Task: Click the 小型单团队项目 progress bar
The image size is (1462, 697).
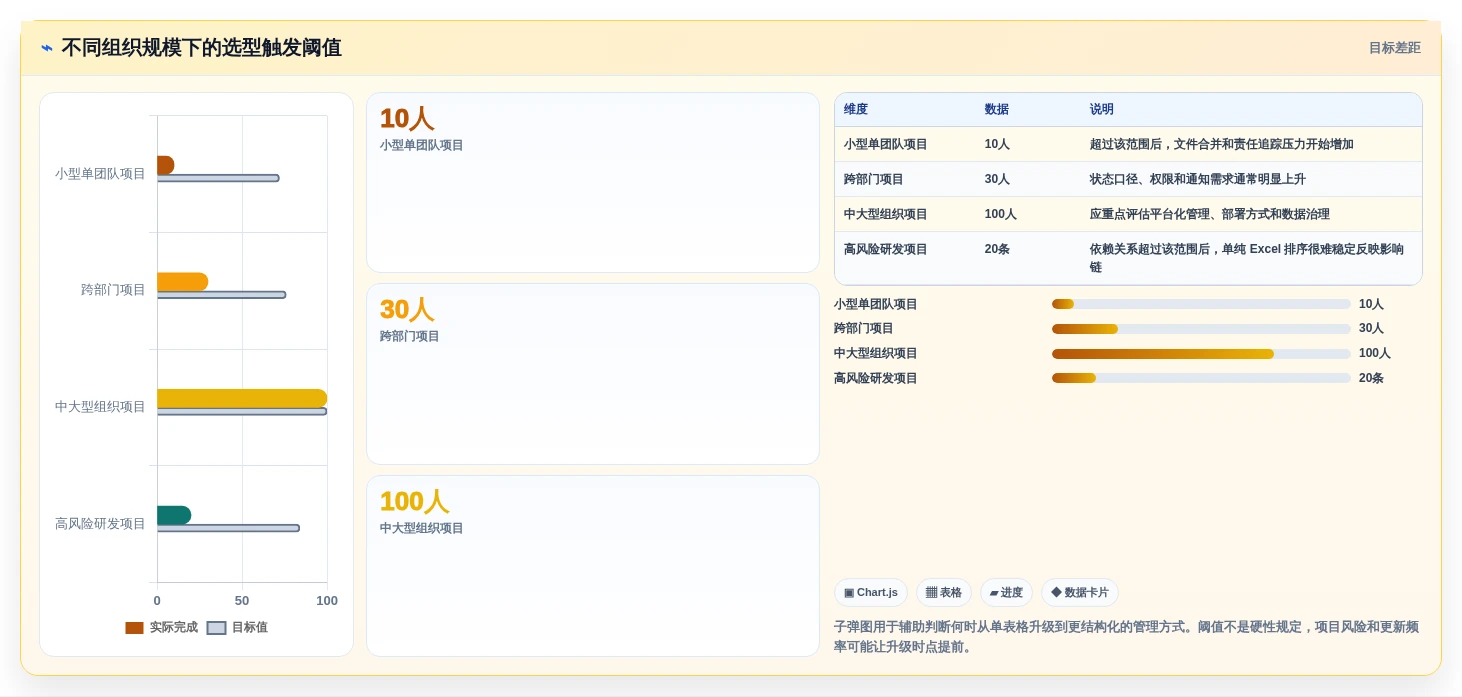Action: [x=1201, y=304]
